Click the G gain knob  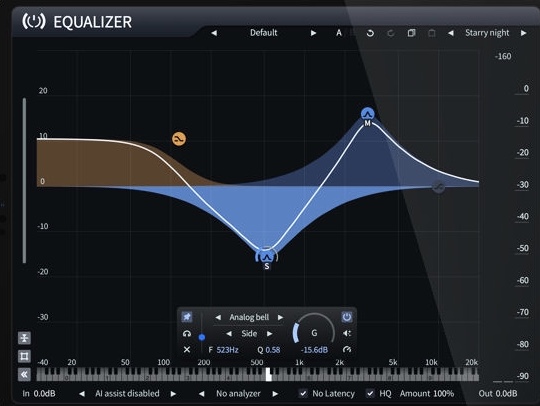314,333
